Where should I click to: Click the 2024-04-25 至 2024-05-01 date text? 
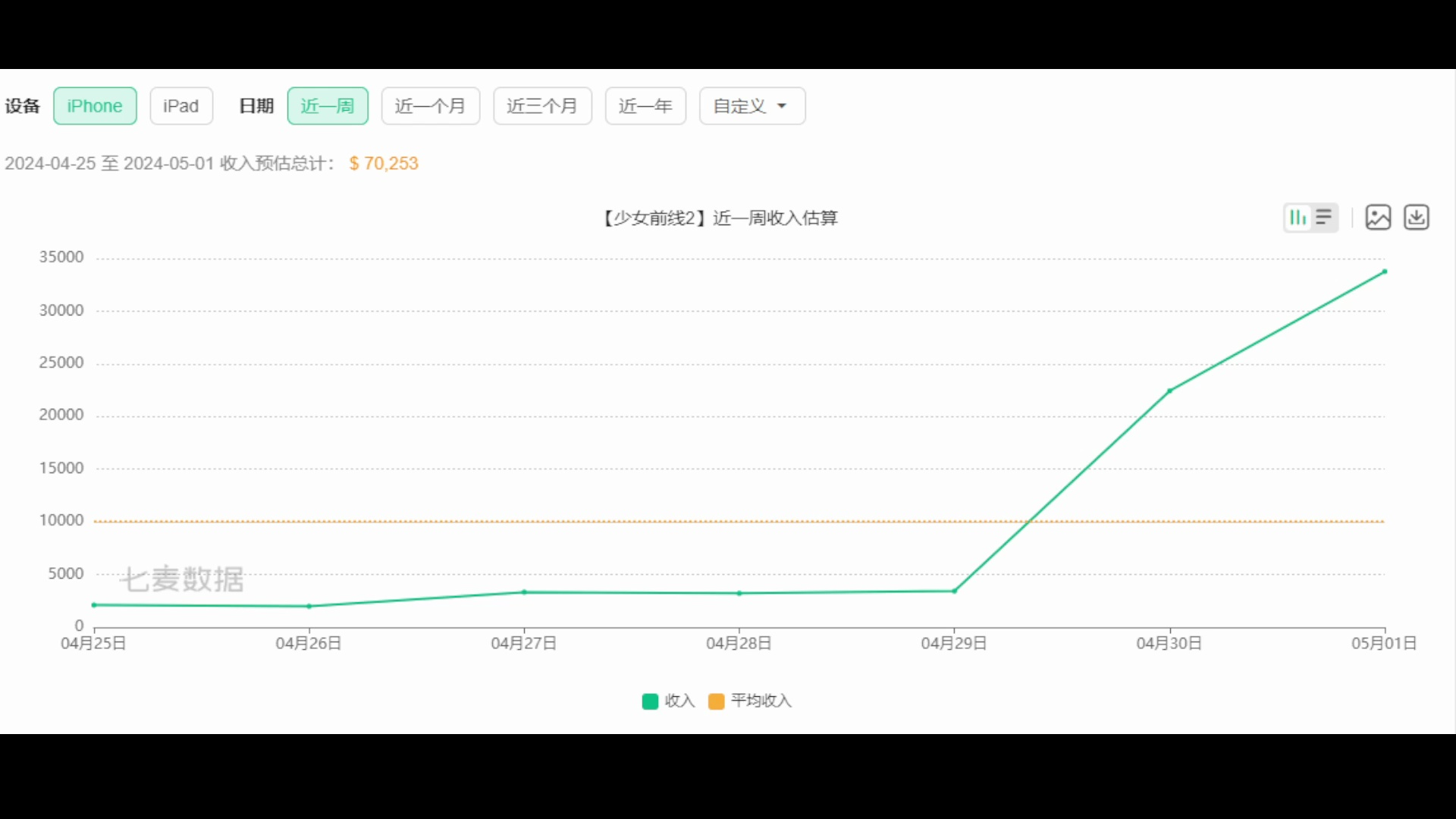click(x=109, y=163)
